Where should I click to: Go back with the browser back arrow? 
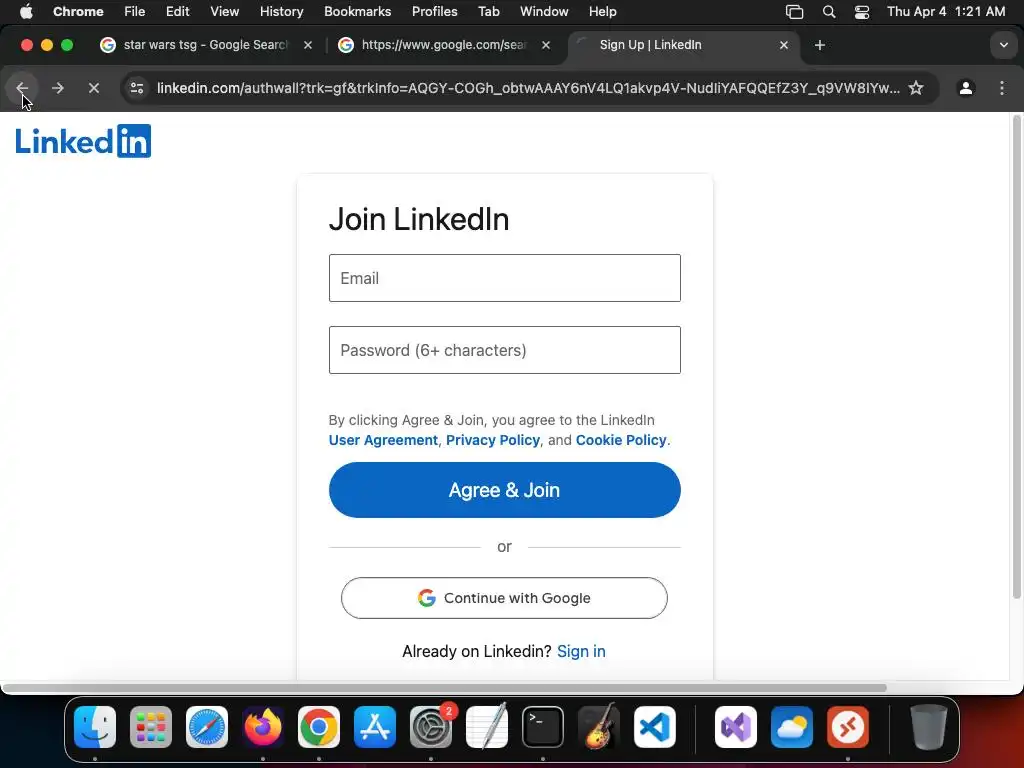pyautogui.click(x=22, y=88)
